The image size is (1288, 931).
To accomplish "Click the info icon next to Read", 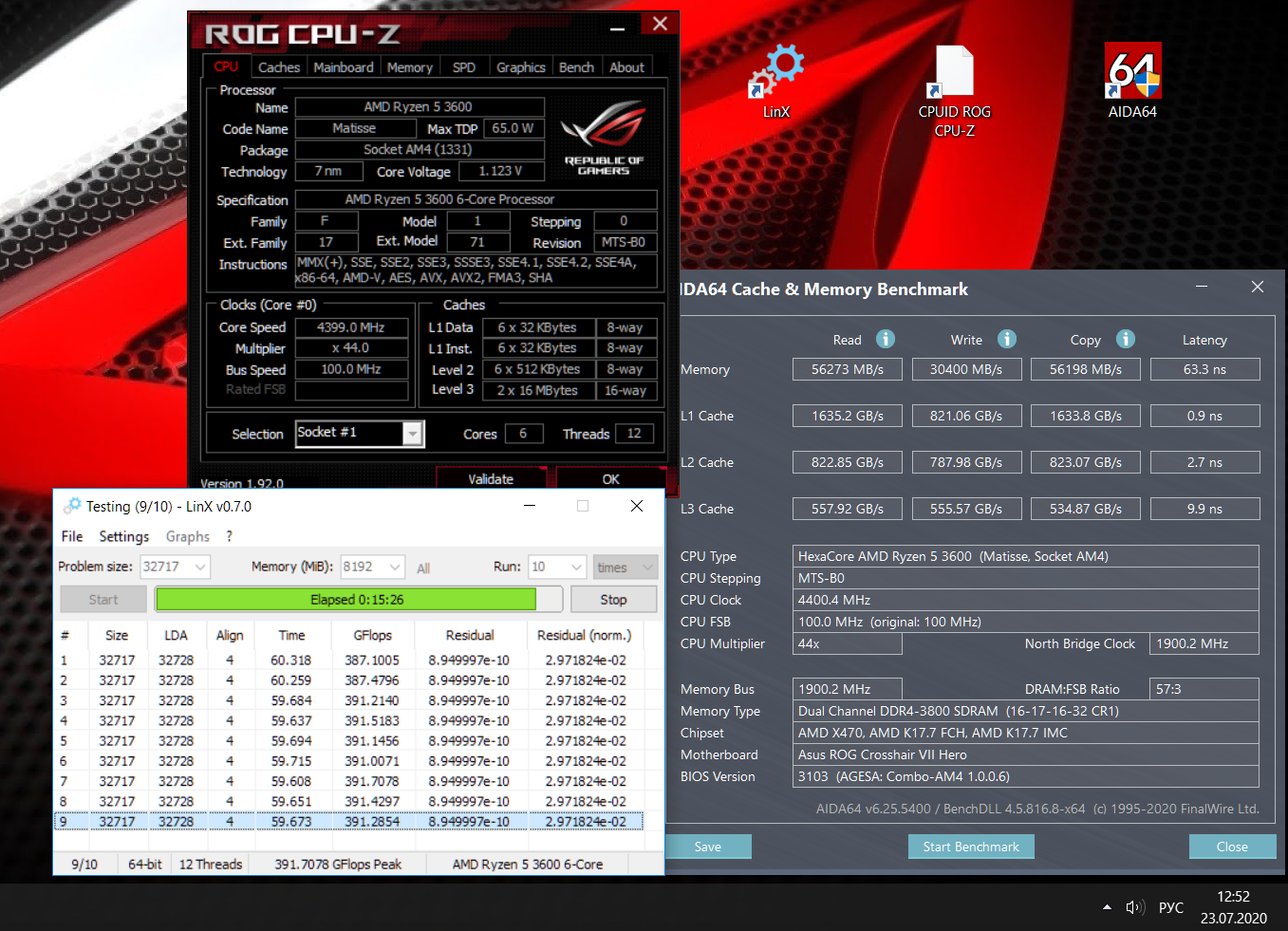I will [886, 339].
